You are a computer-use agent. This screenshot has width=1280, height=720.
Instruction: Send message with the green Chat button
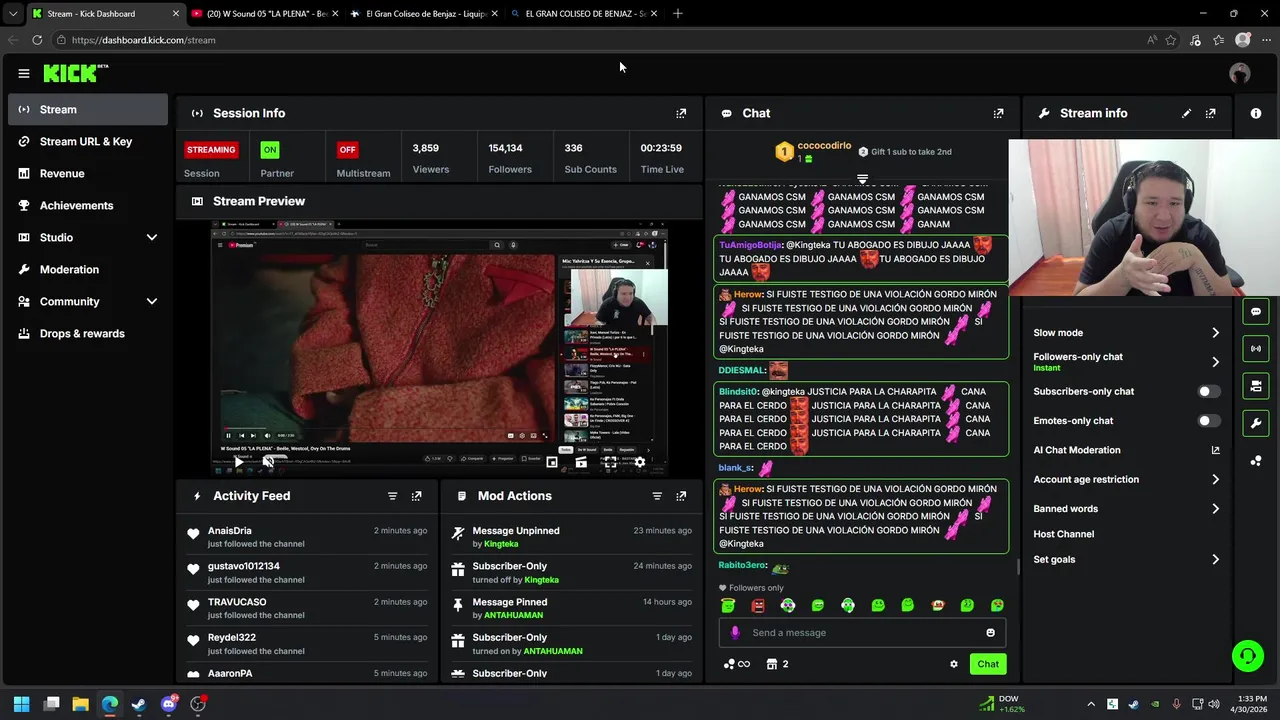click(988, 664)
